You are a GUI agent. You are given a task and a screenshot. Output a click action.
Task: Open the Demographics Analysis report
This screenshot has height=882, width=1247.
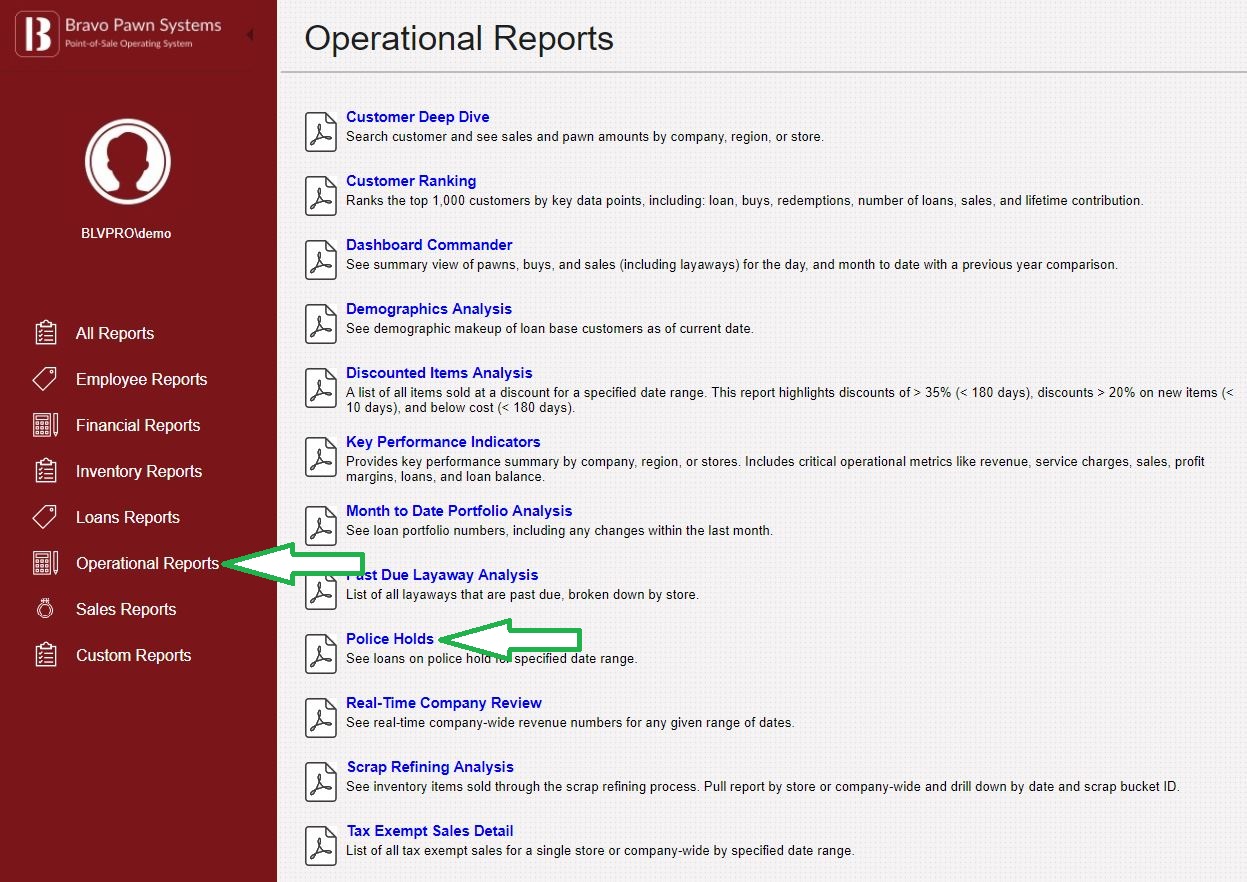[429, 309]
